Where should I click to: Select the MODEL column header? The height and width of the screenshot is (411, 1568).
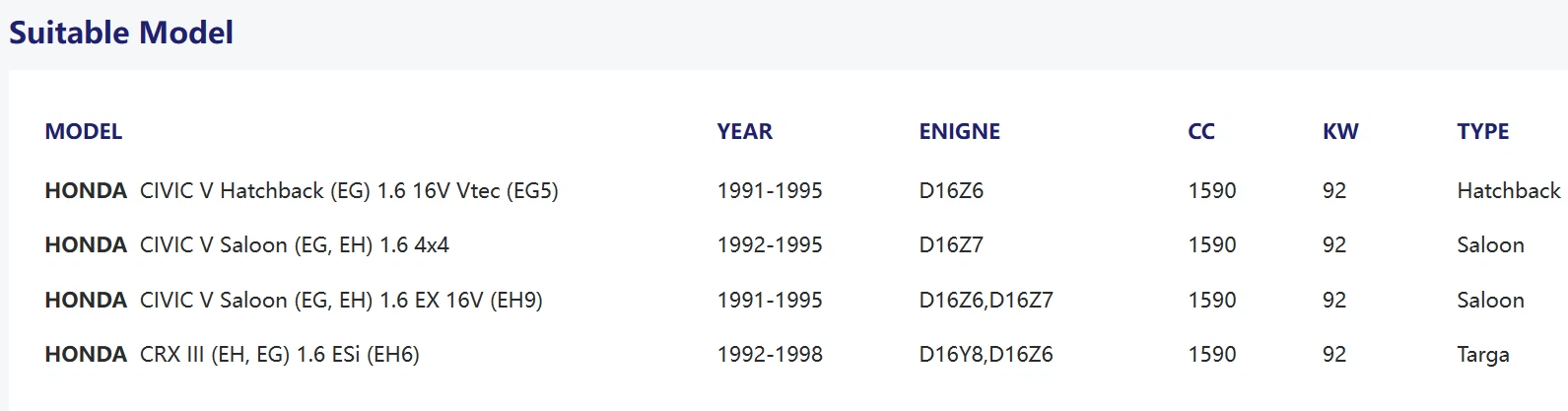click(84, 131)
